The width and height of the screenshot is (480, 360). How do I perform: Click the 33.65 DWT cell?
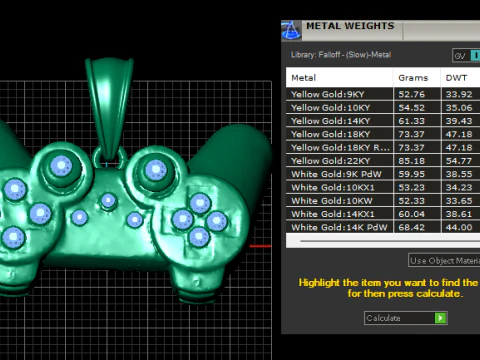[461, 201]
